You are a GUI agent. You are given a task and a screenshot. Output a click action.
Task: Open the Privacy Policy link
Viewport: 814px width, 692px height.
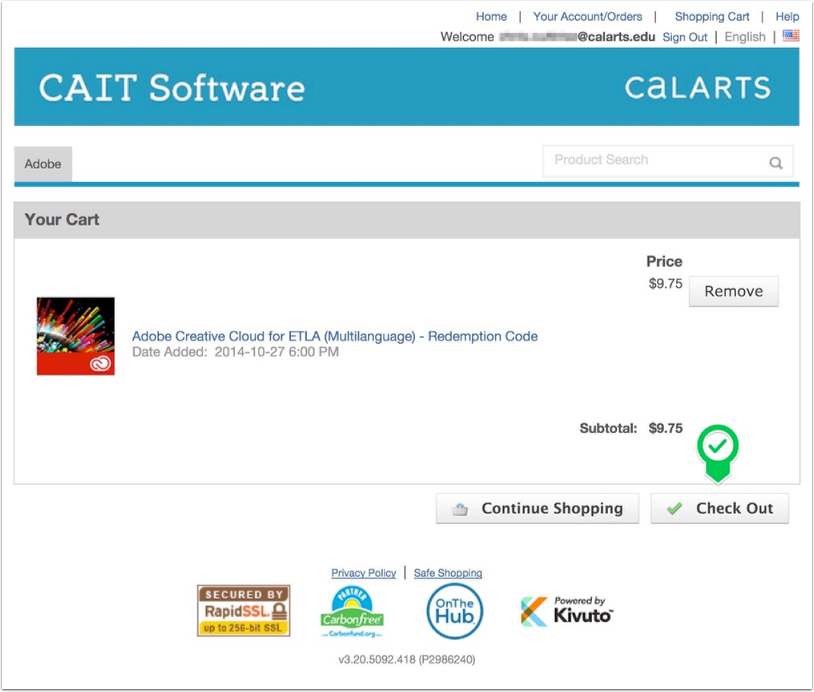tap(363, 573)
